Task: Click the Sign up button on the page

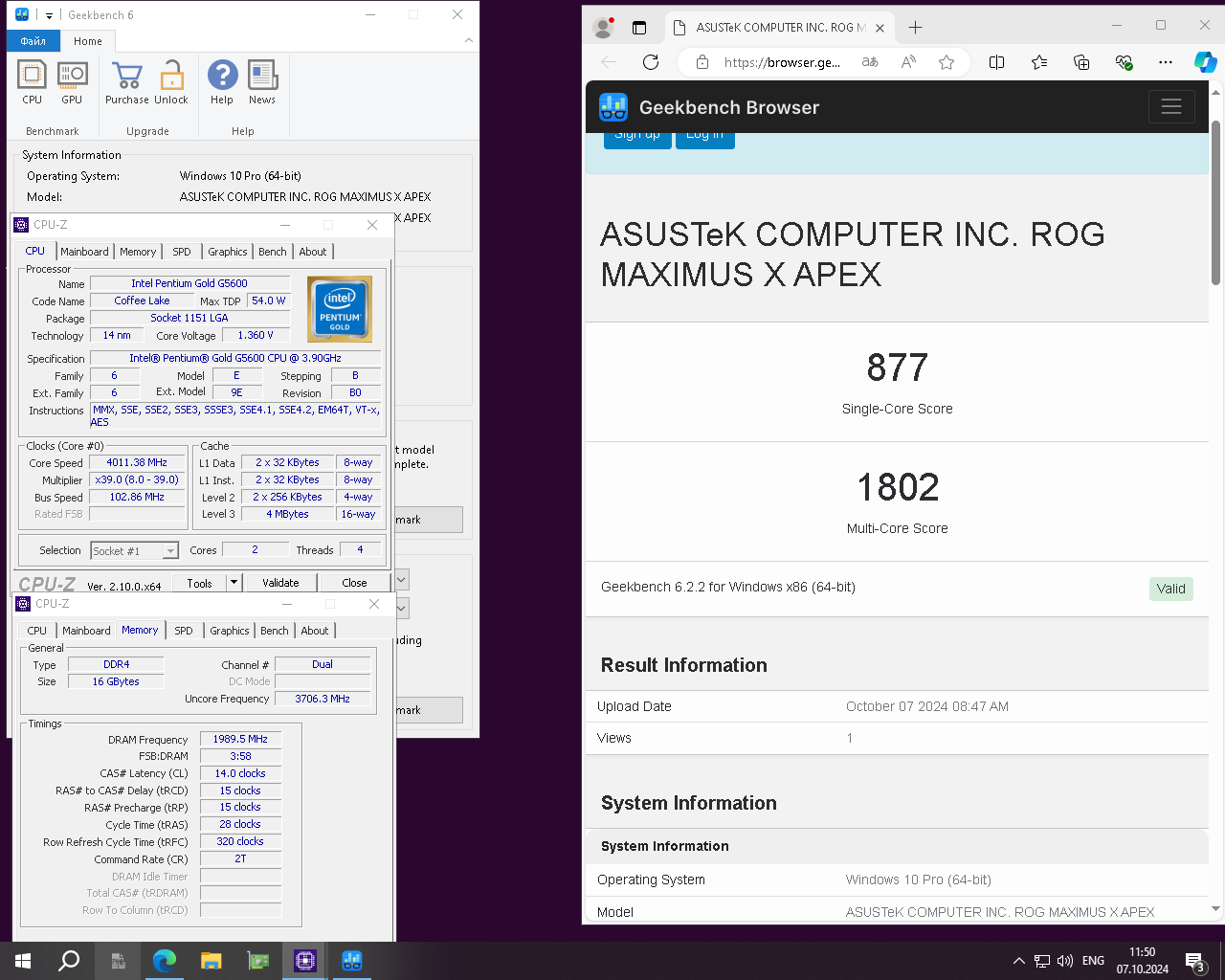Action: [x=637, y=140]
